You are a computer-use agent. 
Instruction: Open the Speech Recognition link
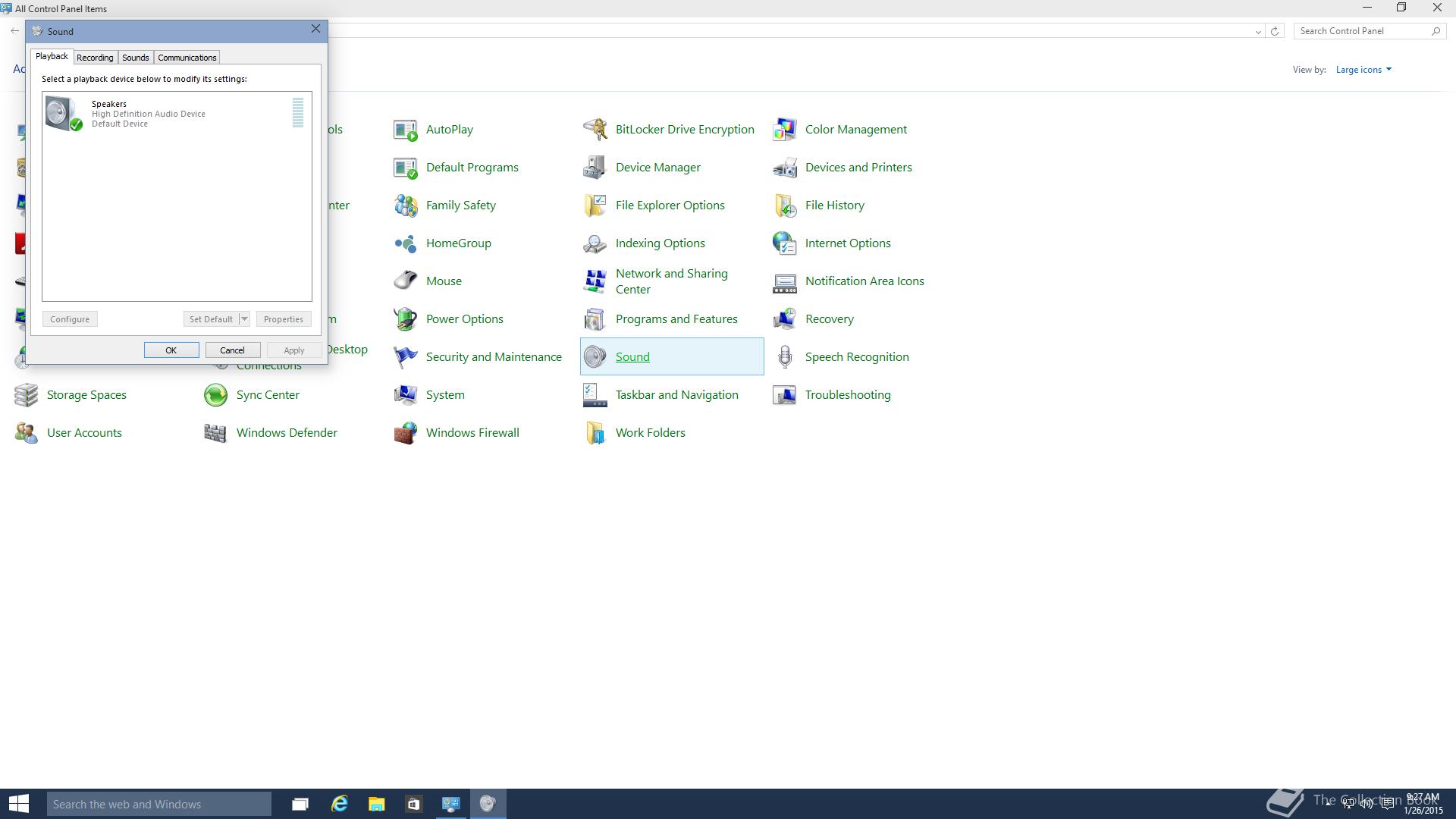click(x=857, y=357)
